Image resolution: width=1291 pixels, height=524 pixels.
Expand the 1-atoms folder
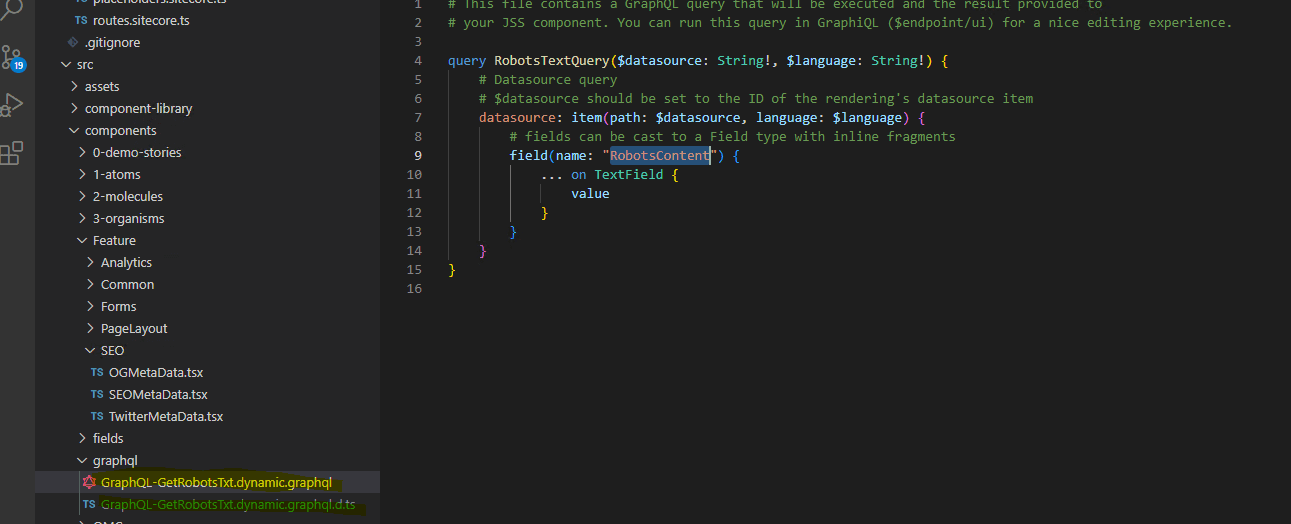point(82,174)
